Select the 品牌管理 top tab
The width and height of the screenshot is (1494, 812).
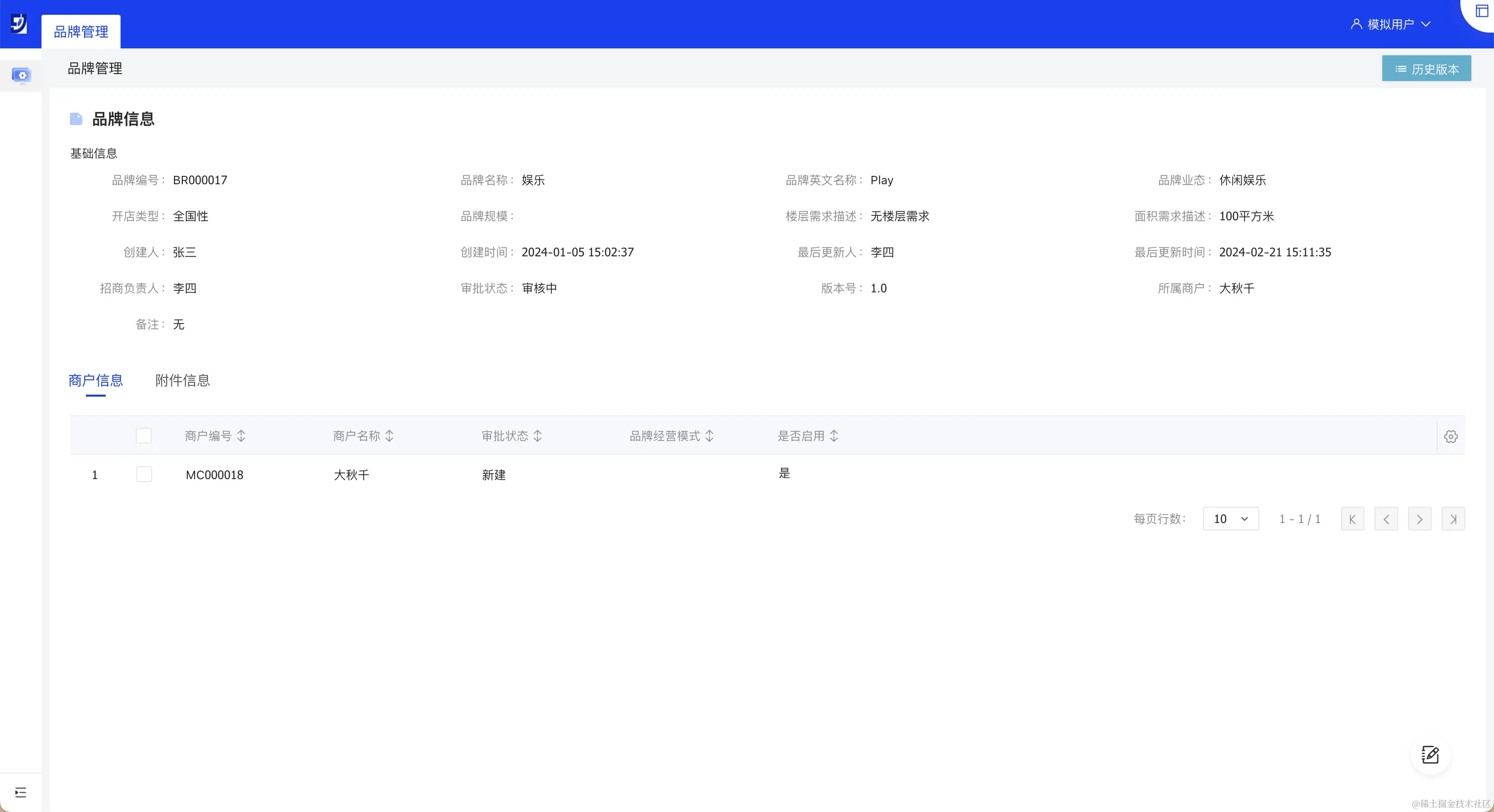pos(81,32)
